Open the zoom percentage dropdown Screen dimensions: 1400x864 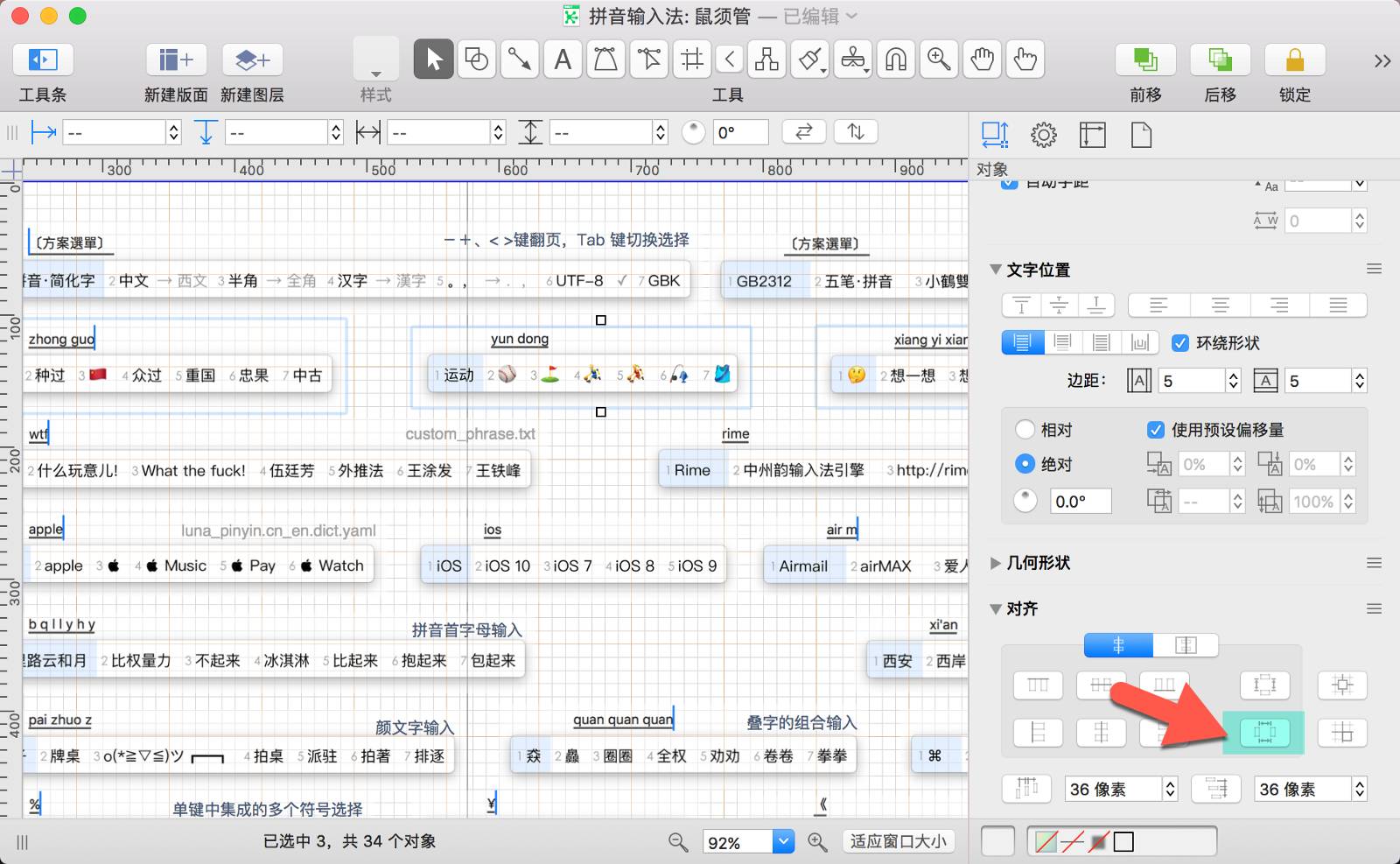(783, 841)
